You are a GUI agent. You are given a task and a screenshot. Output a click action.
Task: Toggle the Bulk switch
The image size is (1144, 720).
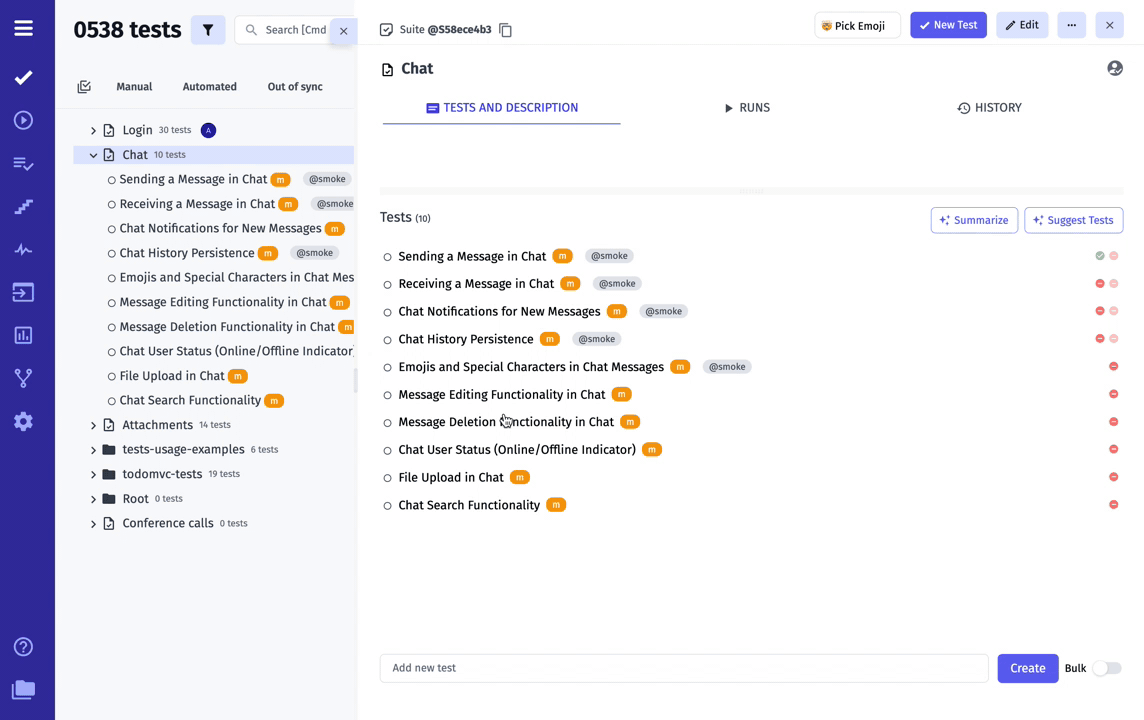(x=1107, y=668)
